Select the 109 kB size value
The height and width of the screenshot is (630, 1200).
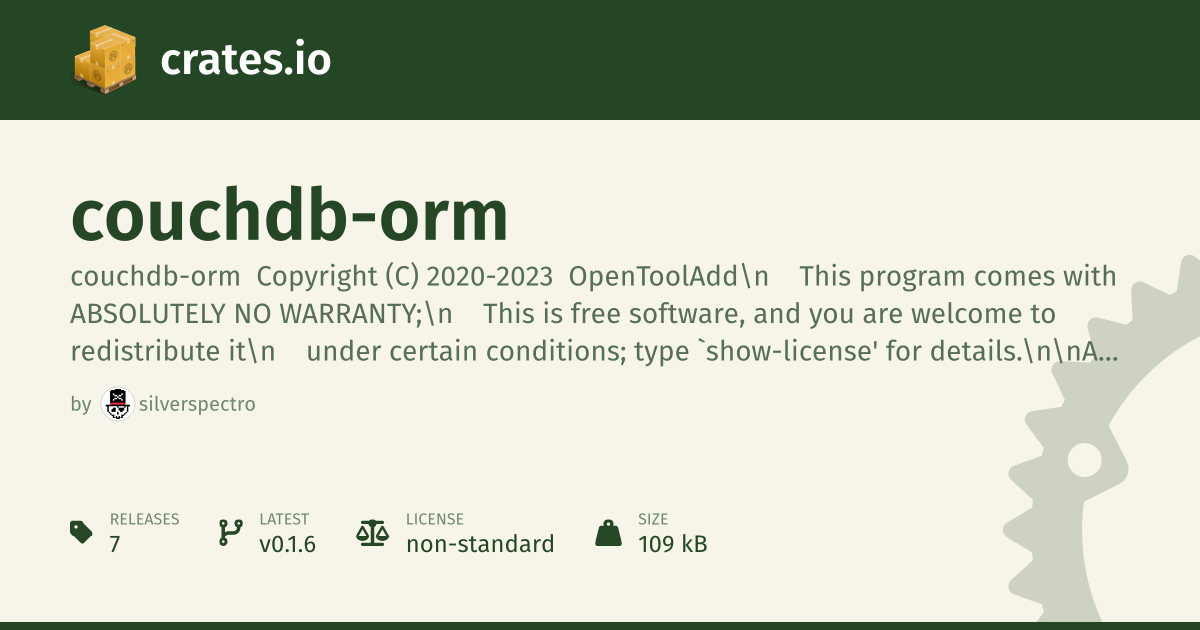click(673, 544)
